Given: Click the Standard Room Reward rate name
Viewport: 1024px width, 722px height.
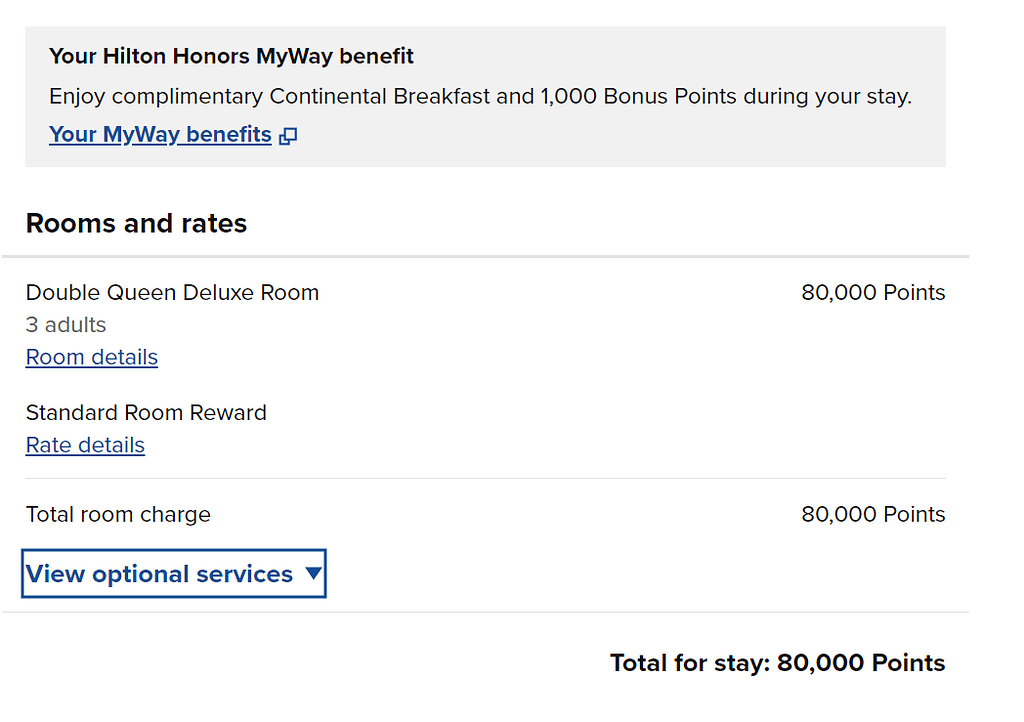Looking at the screenshot, I should click(146, 413).
